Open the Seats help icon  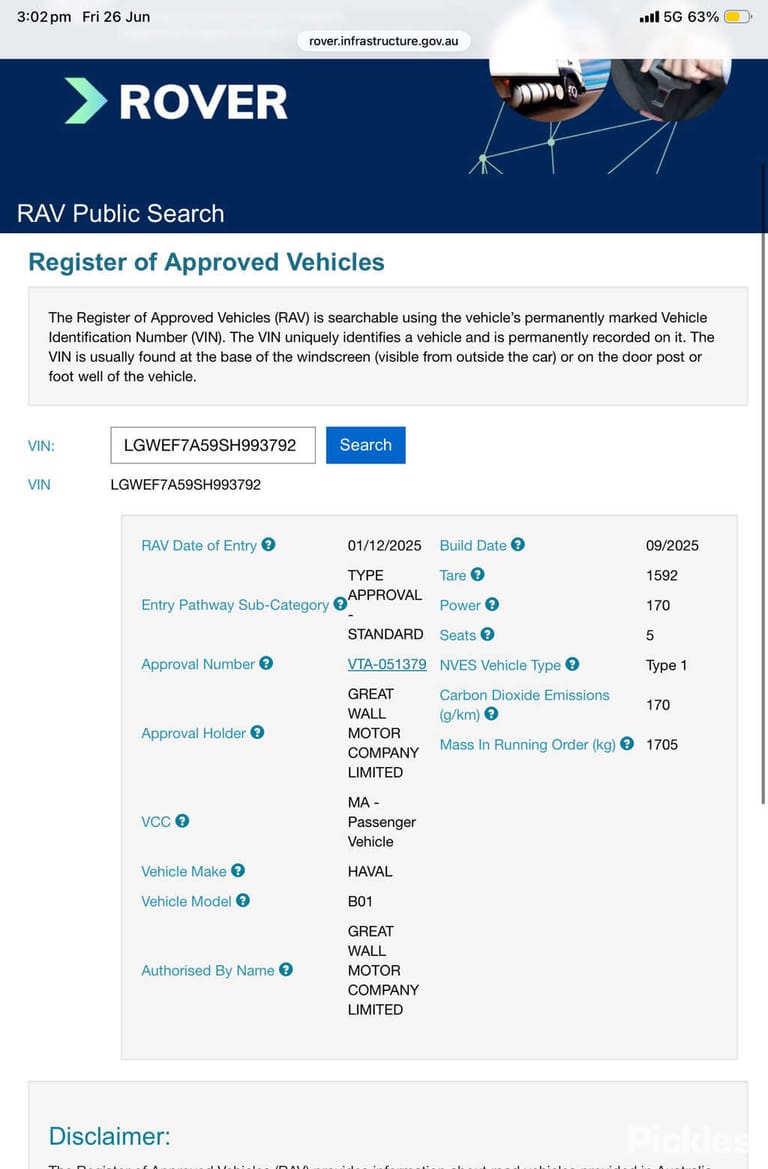coord(488,634)
